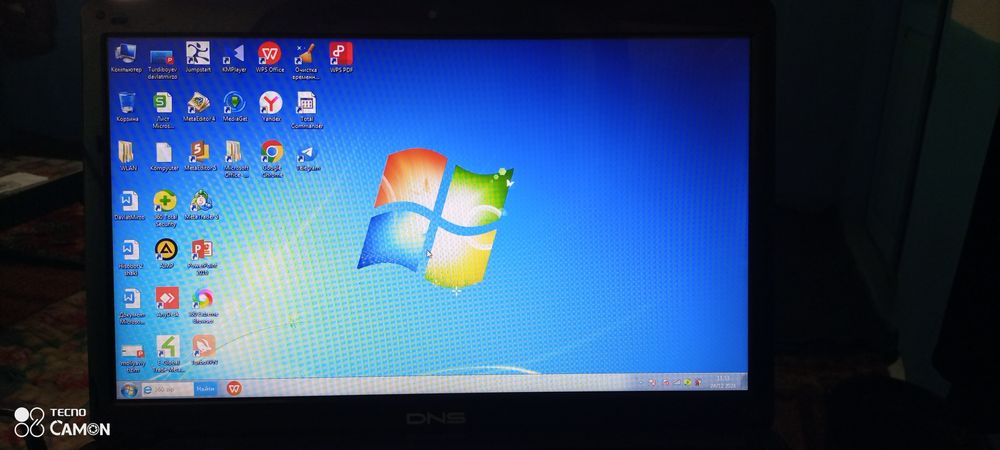Launch the TurboVPN shortcut

[x=204, y=350]
